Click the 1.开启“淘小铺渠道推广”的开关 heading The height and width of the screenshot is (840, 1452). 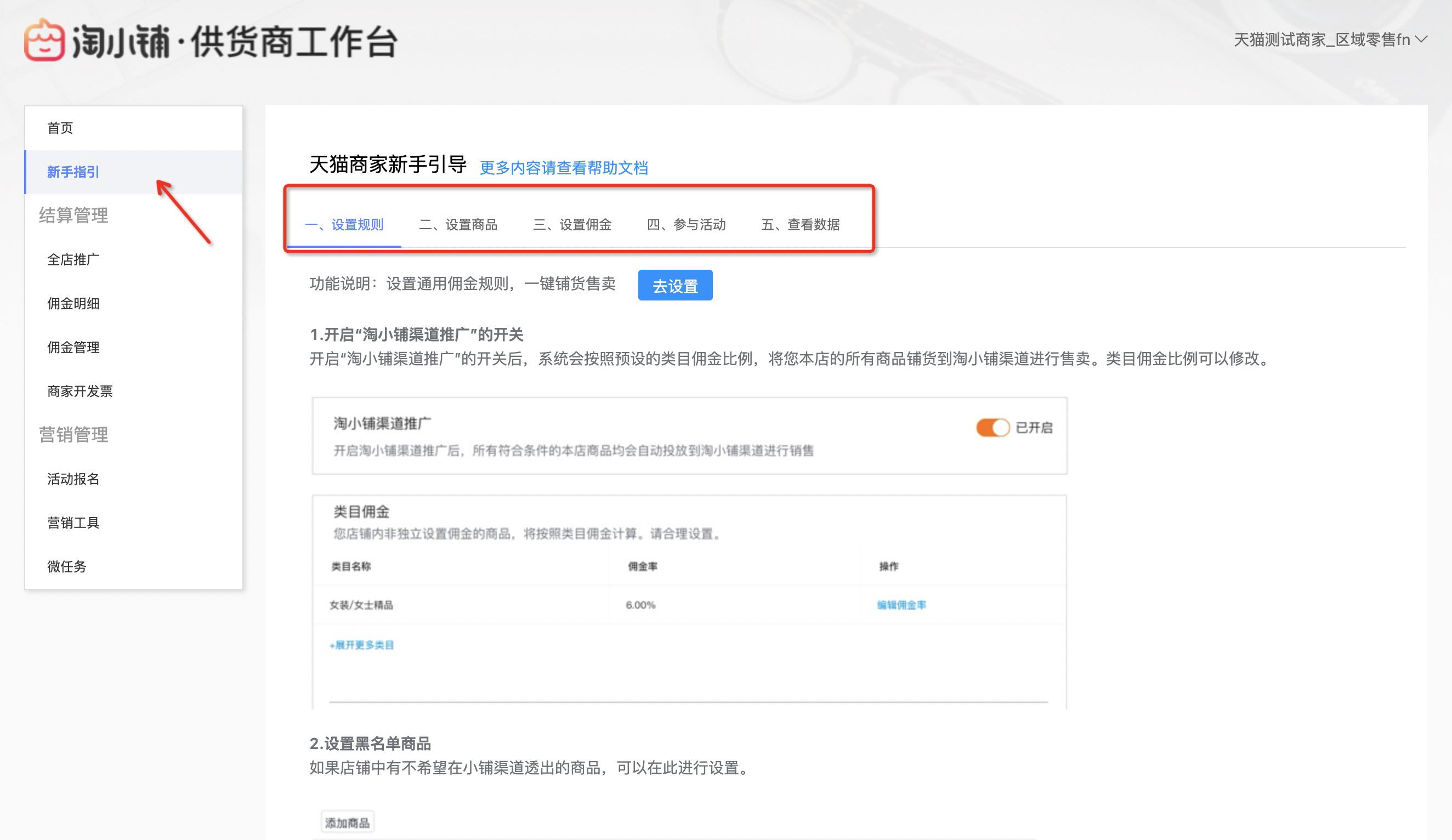click(x=416, y=334)
